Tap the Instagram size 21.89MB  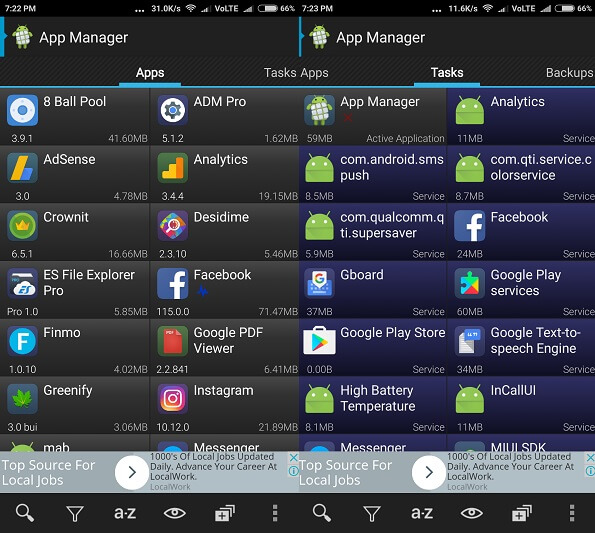278,427
